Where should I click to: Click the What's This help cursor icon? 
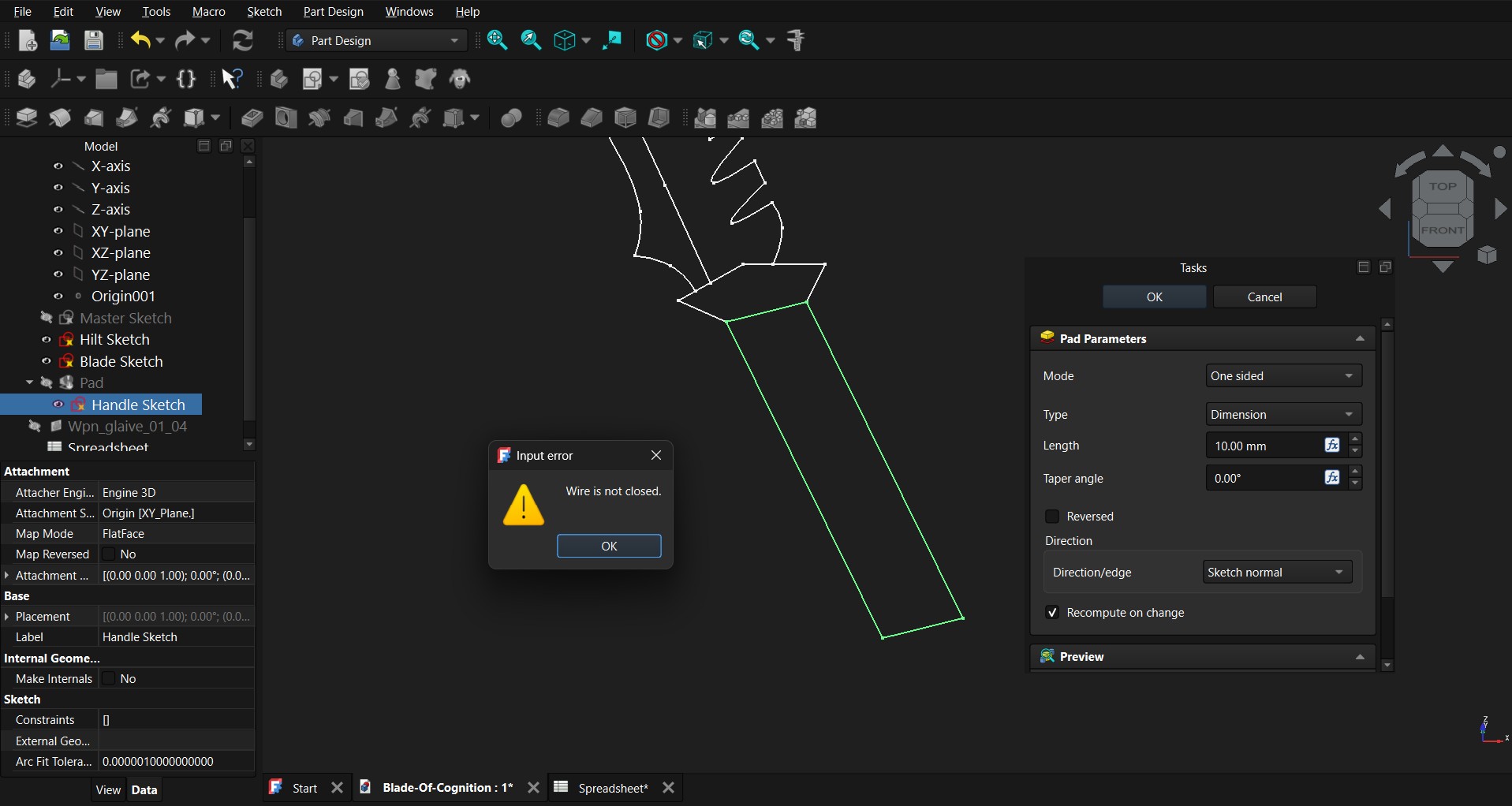232,79
